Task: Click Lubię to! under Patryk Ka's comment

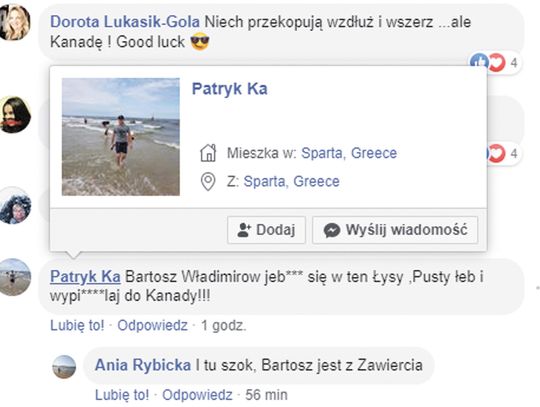Action: (x=77, y=325)
